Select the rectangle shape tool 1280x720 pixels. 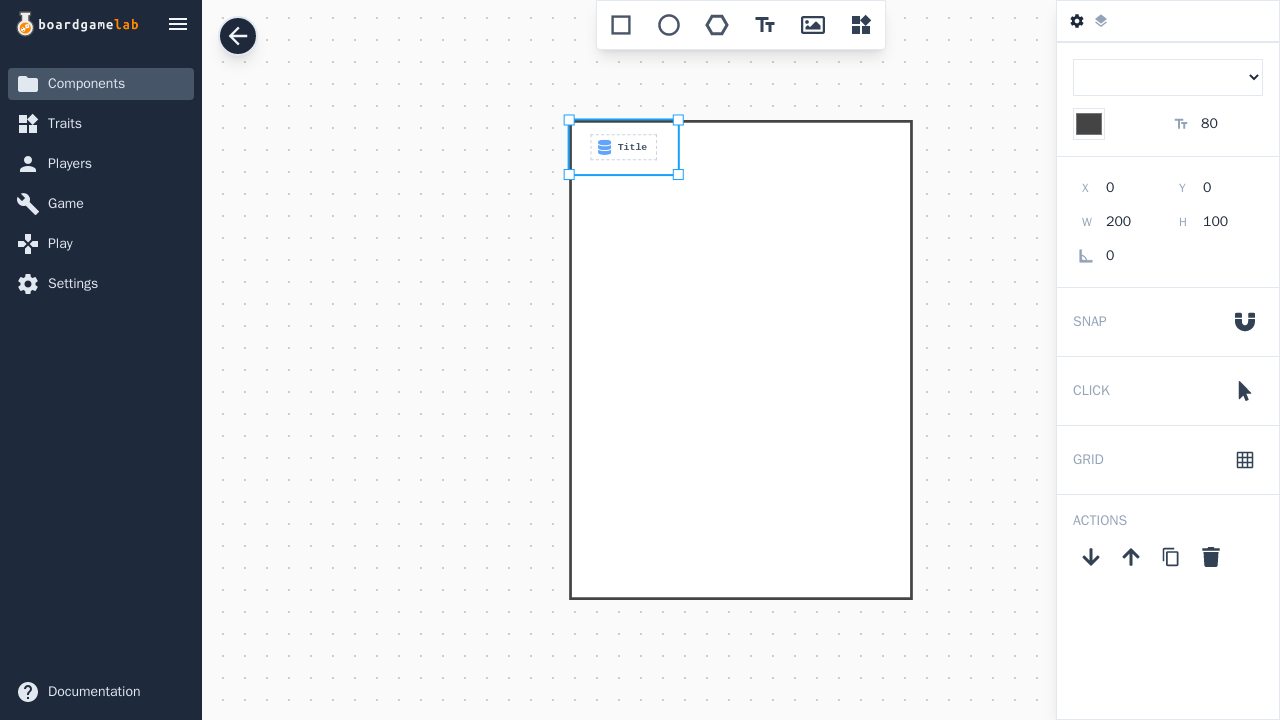(x=621, y=25)
